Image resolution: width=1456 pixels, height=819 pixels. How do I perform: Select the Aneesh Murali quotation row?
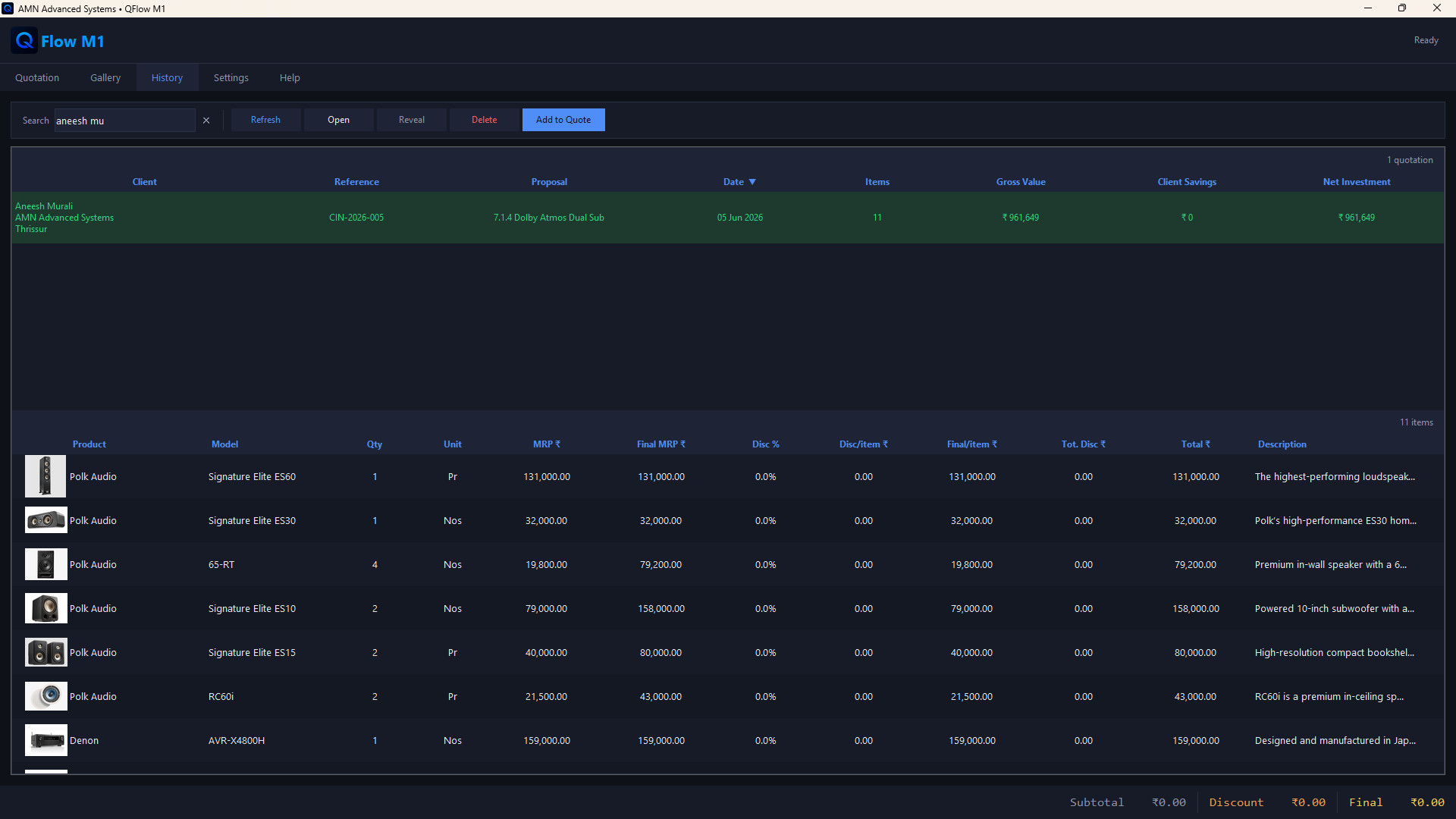click(728, 218)
